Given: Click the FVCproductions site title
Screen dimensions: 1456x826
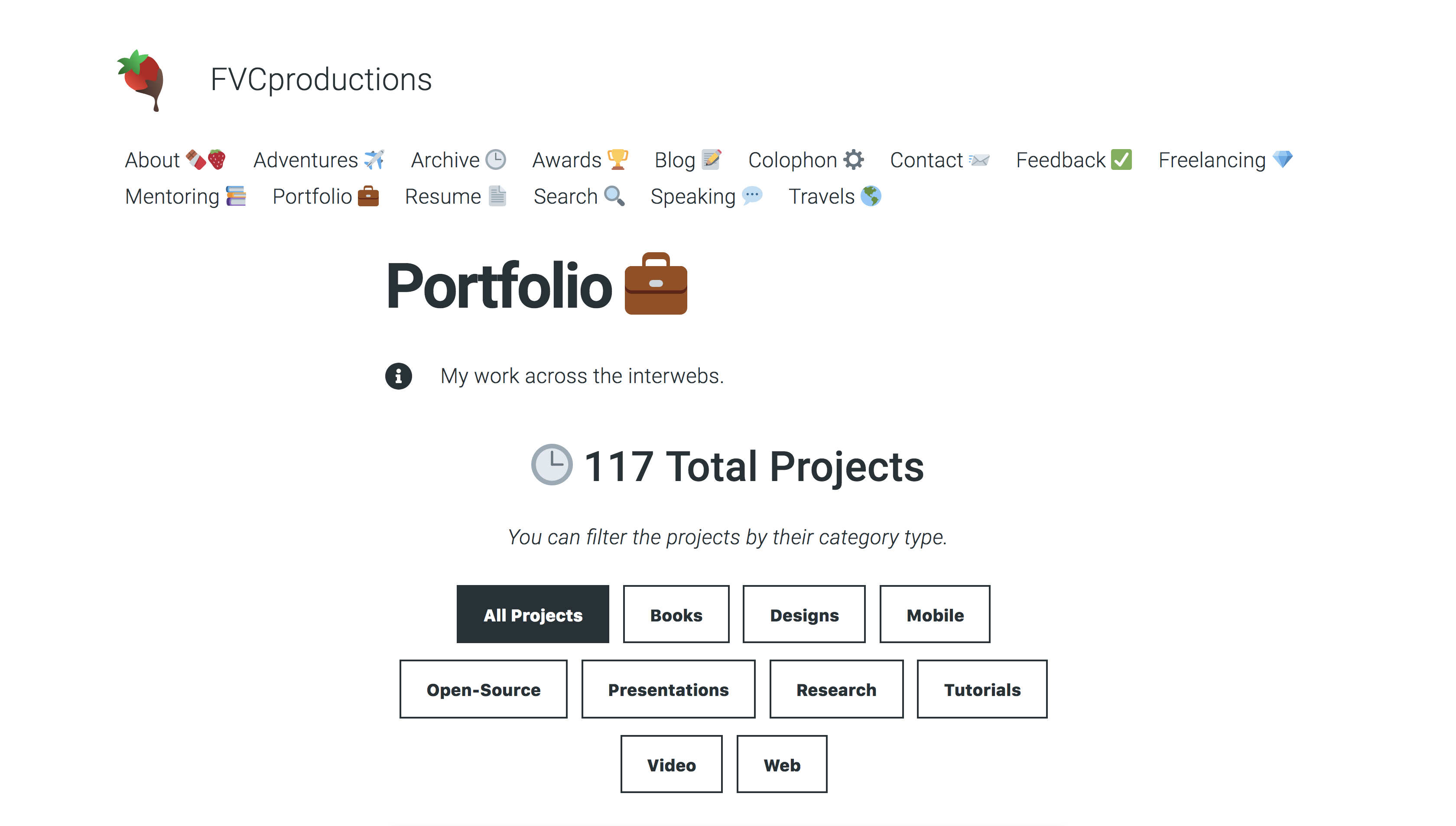Looking at the screenshot, I should (x=321, y=79).
